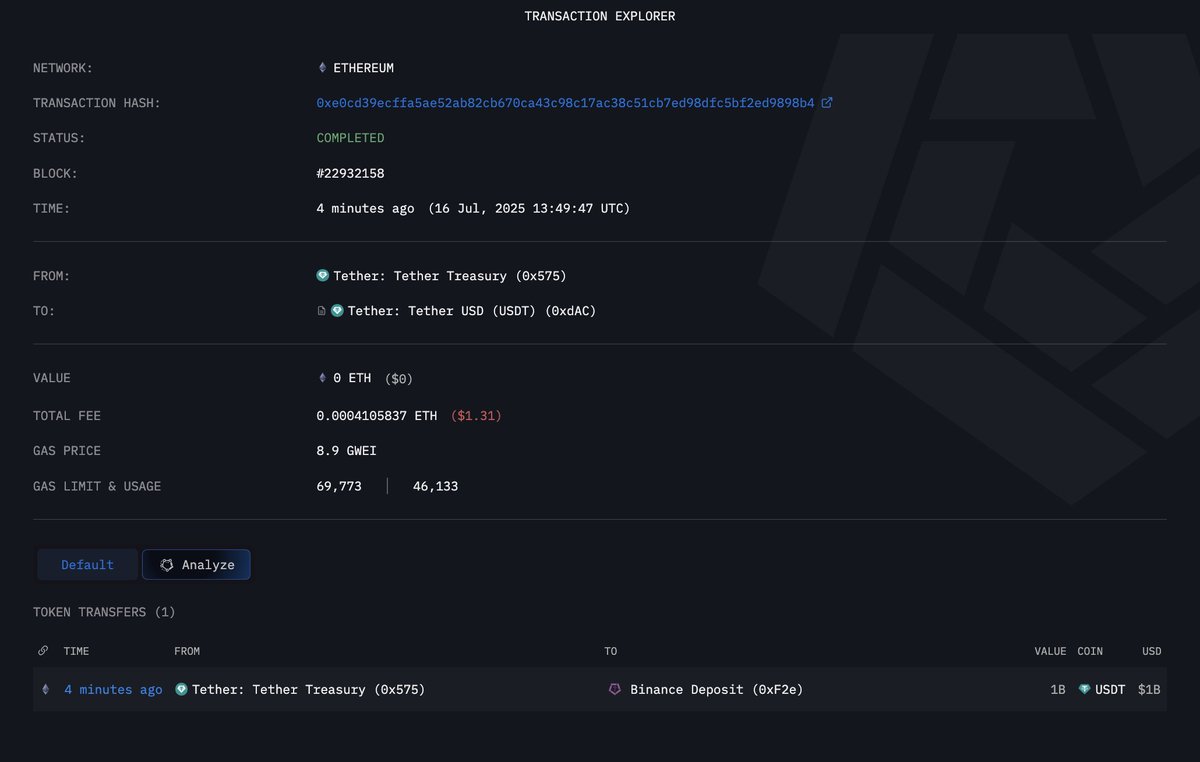
Task: Switch to the Analyze tab
Action: (196, 565)
